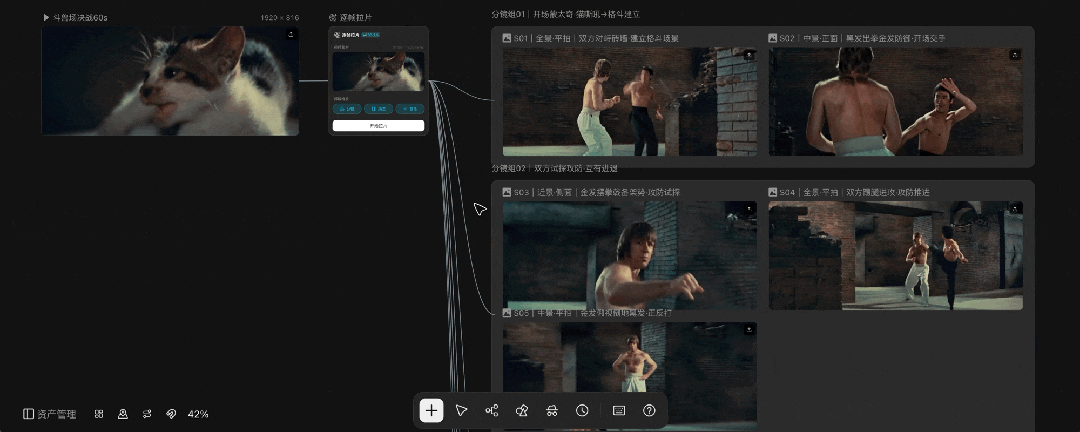Click image icon beside S01 label
The width and height of the screenshot is (1080, 432).
506,39
